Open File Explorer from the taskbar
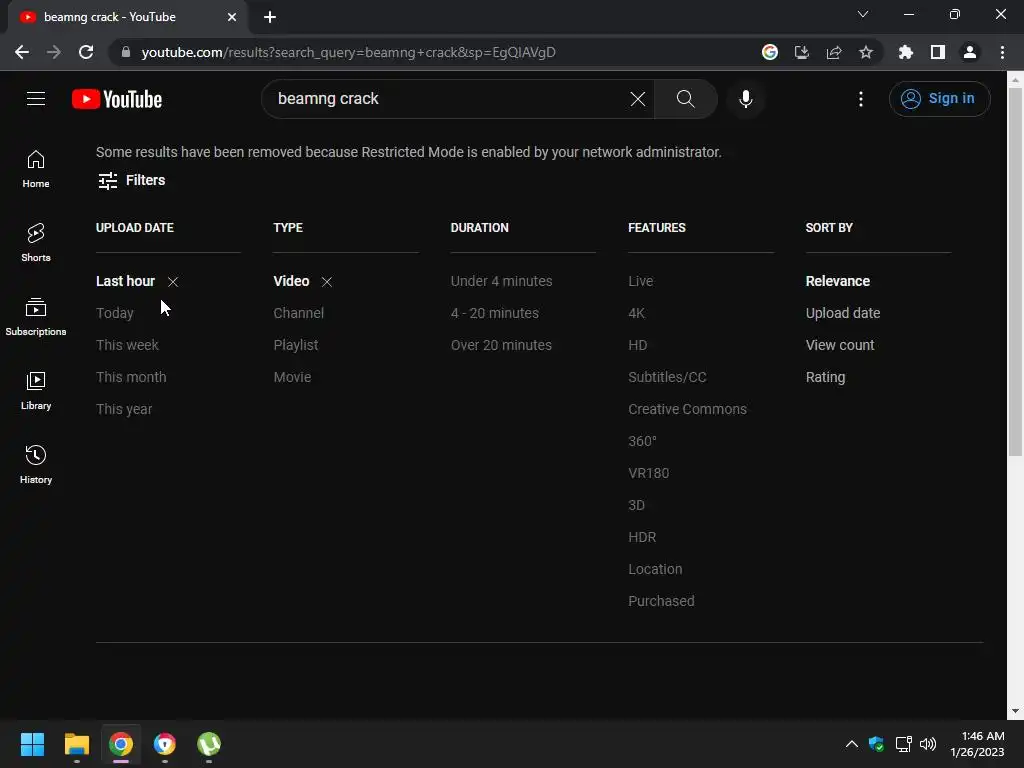The height and width of the screenshot is (768, 1024). click(76, 744)
